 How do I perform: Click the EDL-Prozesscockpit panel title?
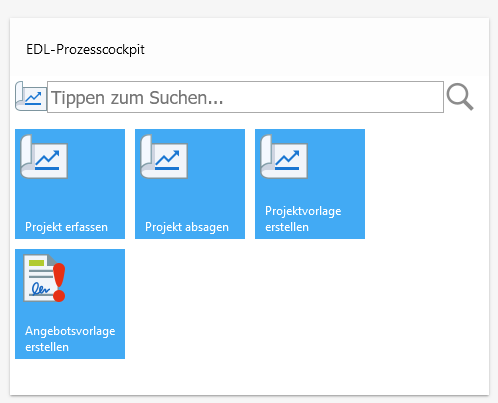click(85, 50)
